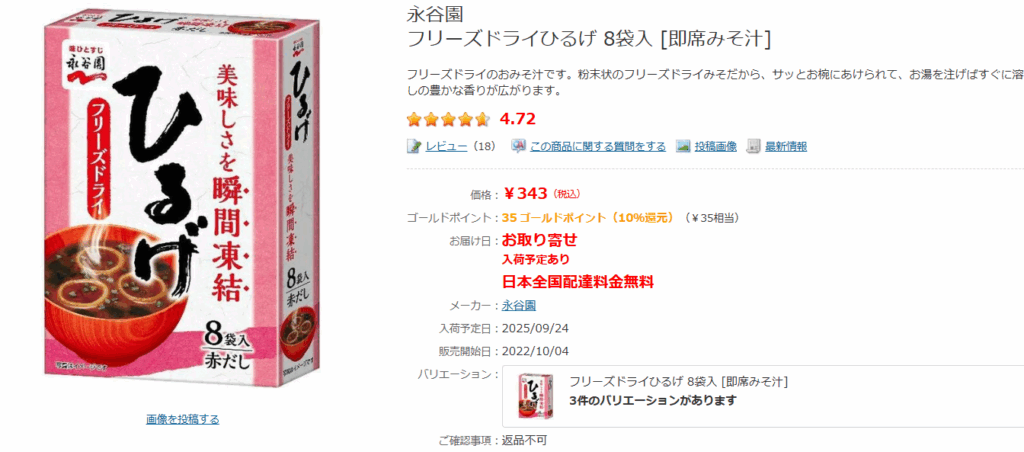Screen dimensions: 1024x452
Task: Open この商品に関する質問をする link
Action: click(x=598, y=146)
